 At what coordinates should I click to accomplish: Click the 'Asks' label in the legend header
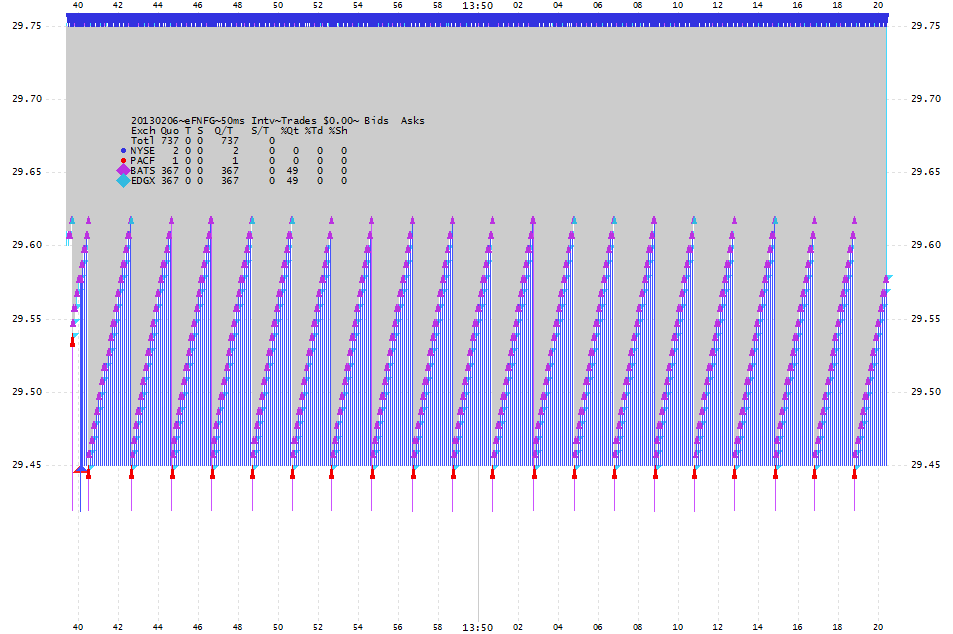(413, 120)
